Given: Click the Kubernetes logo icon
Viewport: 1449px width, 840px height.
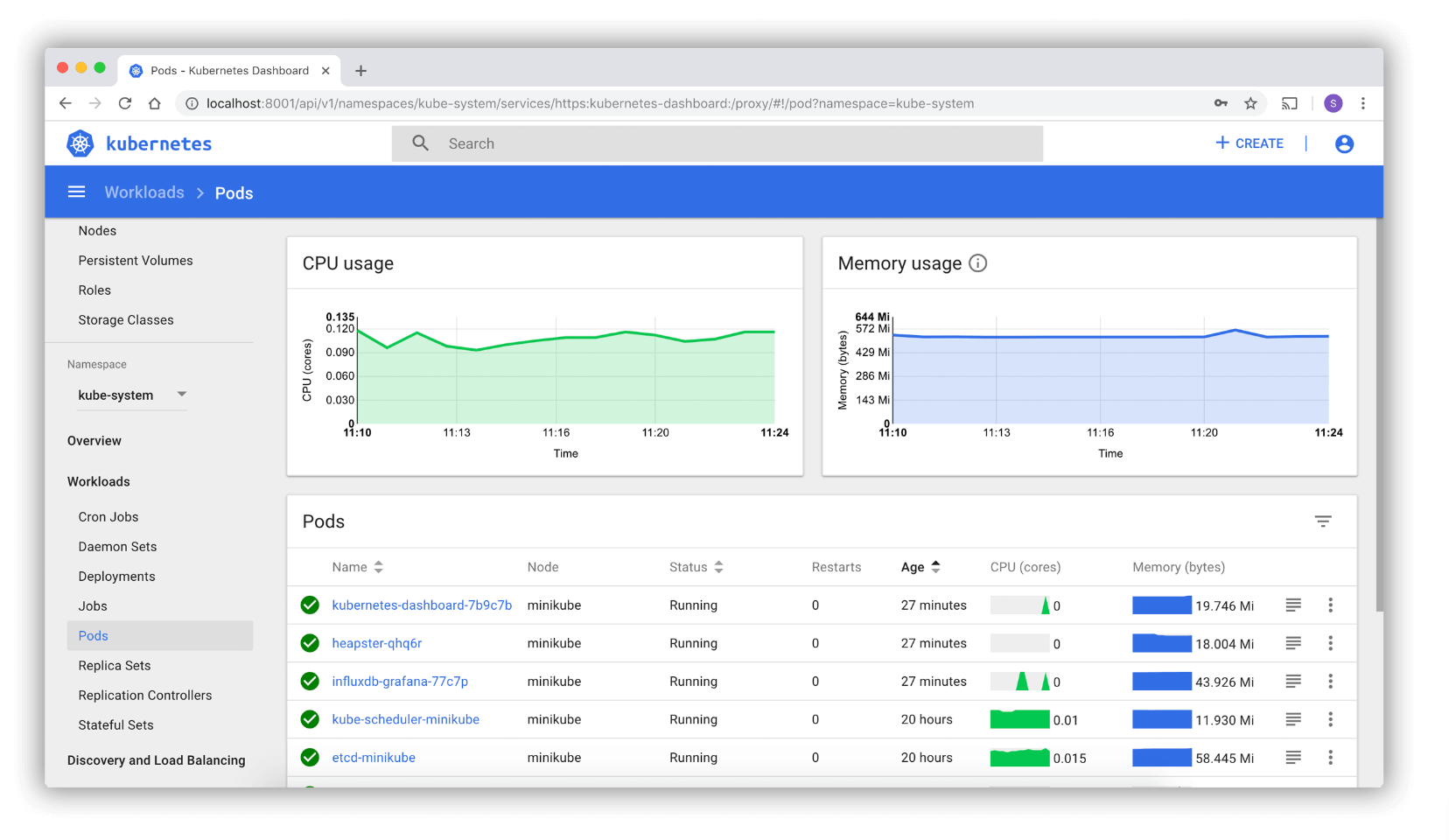Looking at the screenshot, I should [x=80, y=143].
